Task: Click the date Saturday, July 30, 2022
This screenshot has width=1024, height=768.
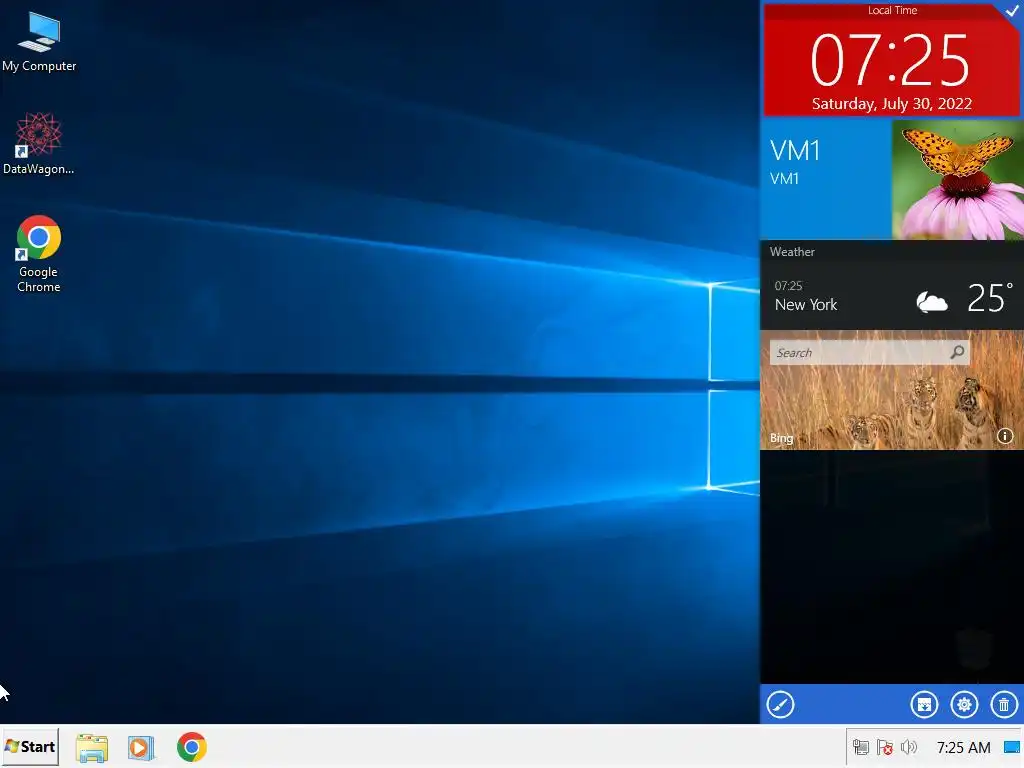Action: coord(891,104)
